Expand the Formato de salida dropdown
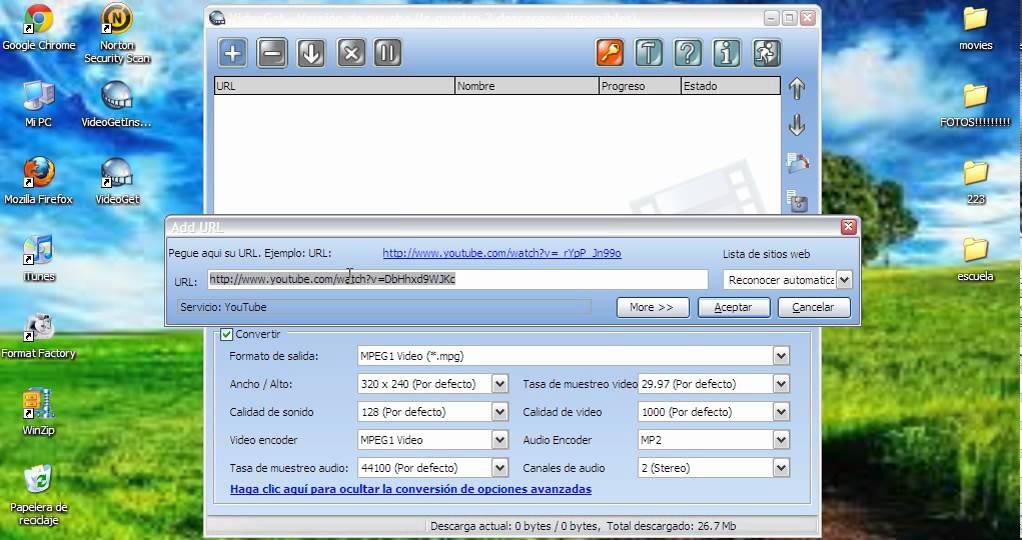Screen dimensions: 1022x540 point(781,356)
